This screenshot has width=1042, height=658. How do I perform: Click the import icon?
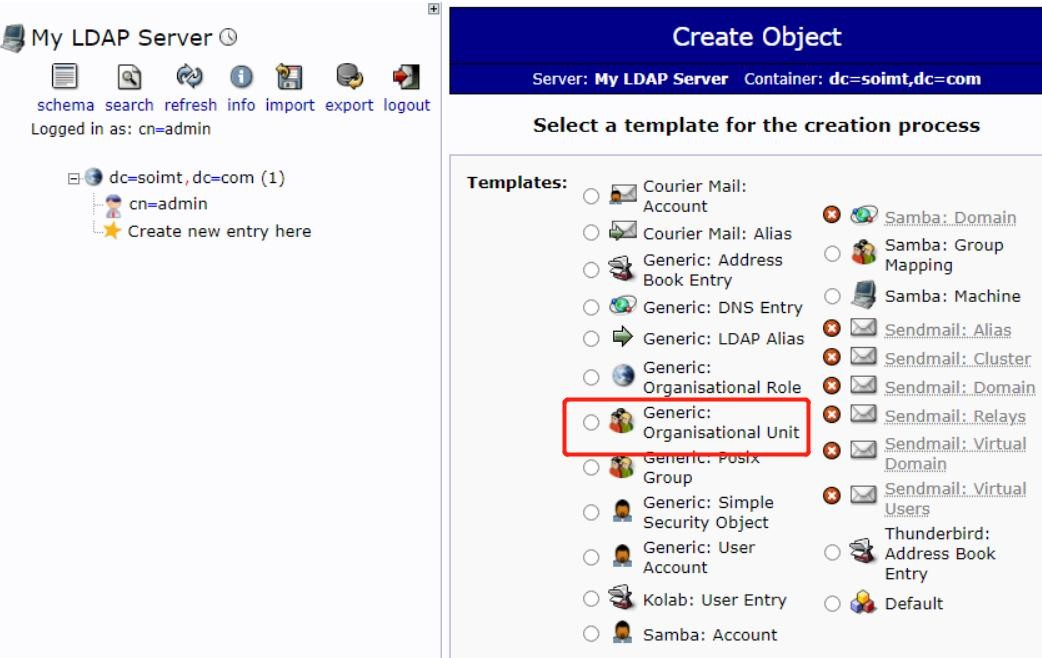point(289,78)
